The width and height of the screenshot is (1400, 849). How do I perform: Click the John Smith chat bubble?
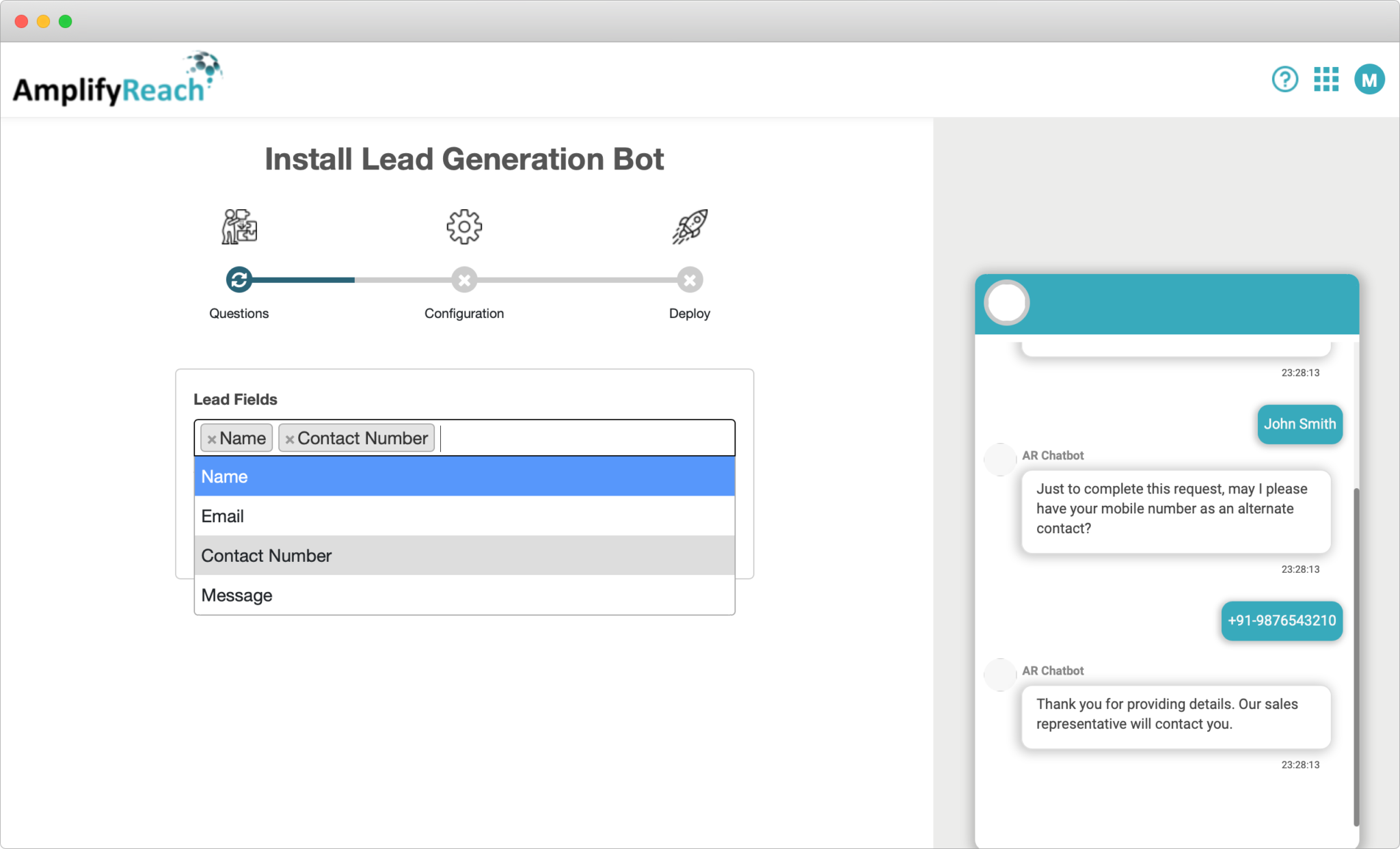click(x=1300, y=424)
